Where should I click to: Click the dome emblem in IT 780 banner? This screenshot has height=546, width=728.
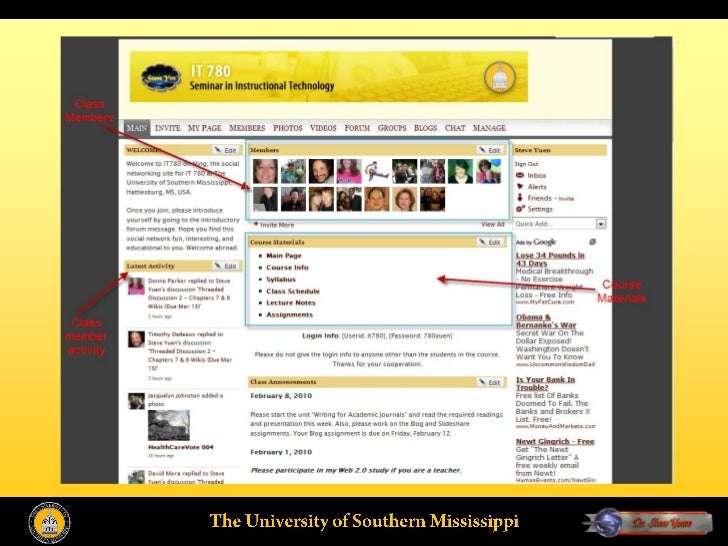500,77
